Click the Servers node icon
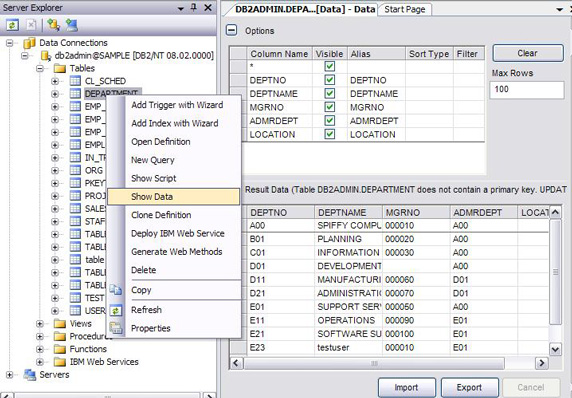This screenshot has width=572, height=398. pos(30,375)
